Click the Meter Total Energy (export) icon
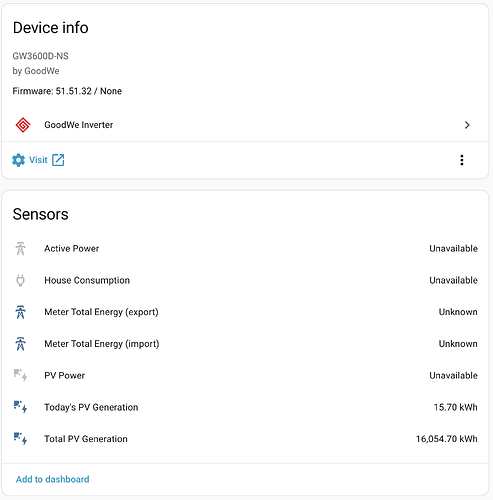 tap(20, 312)
